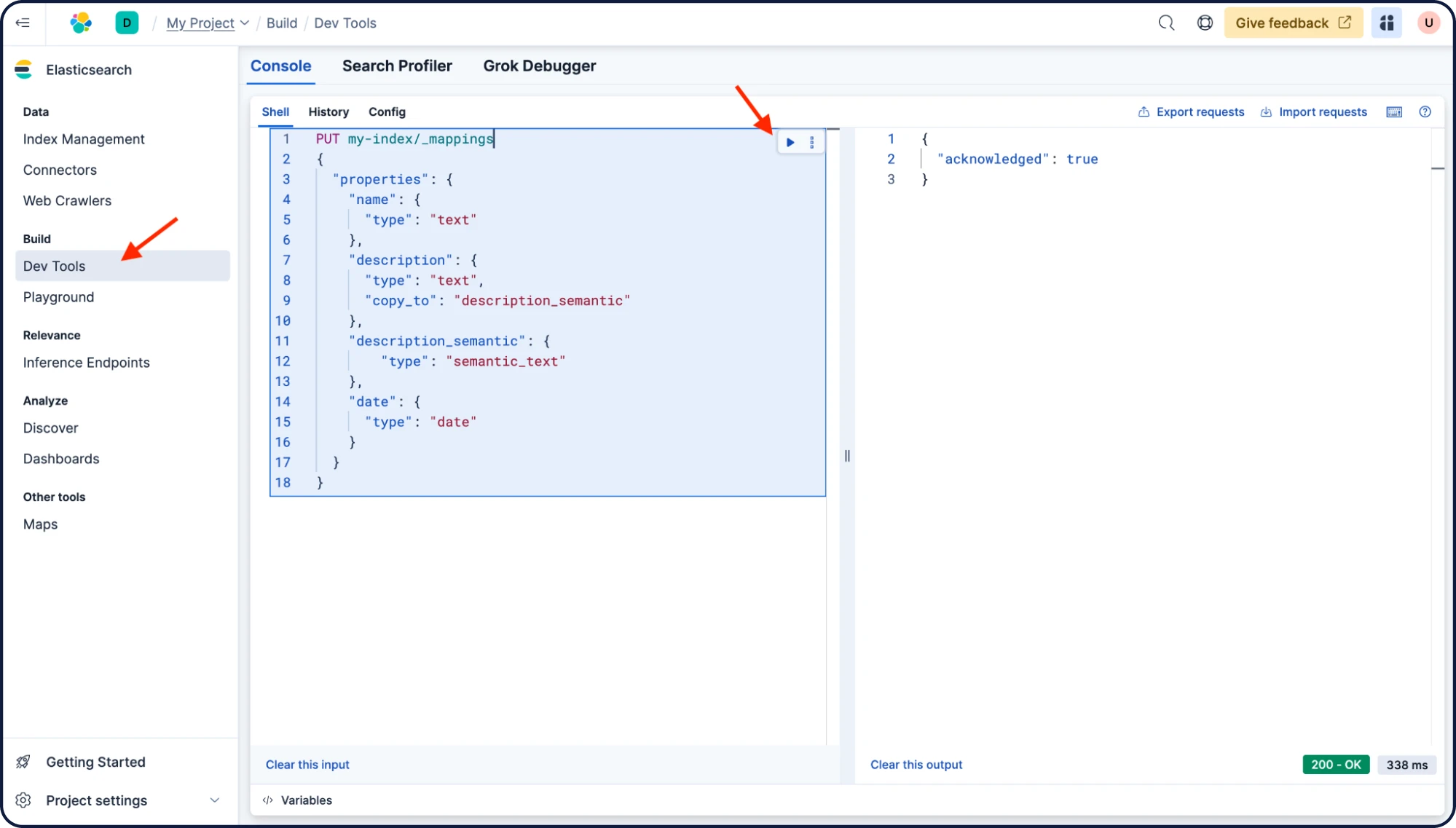
Task: Click the 338 ms response time badge
Action: (x=1406, y=765)
